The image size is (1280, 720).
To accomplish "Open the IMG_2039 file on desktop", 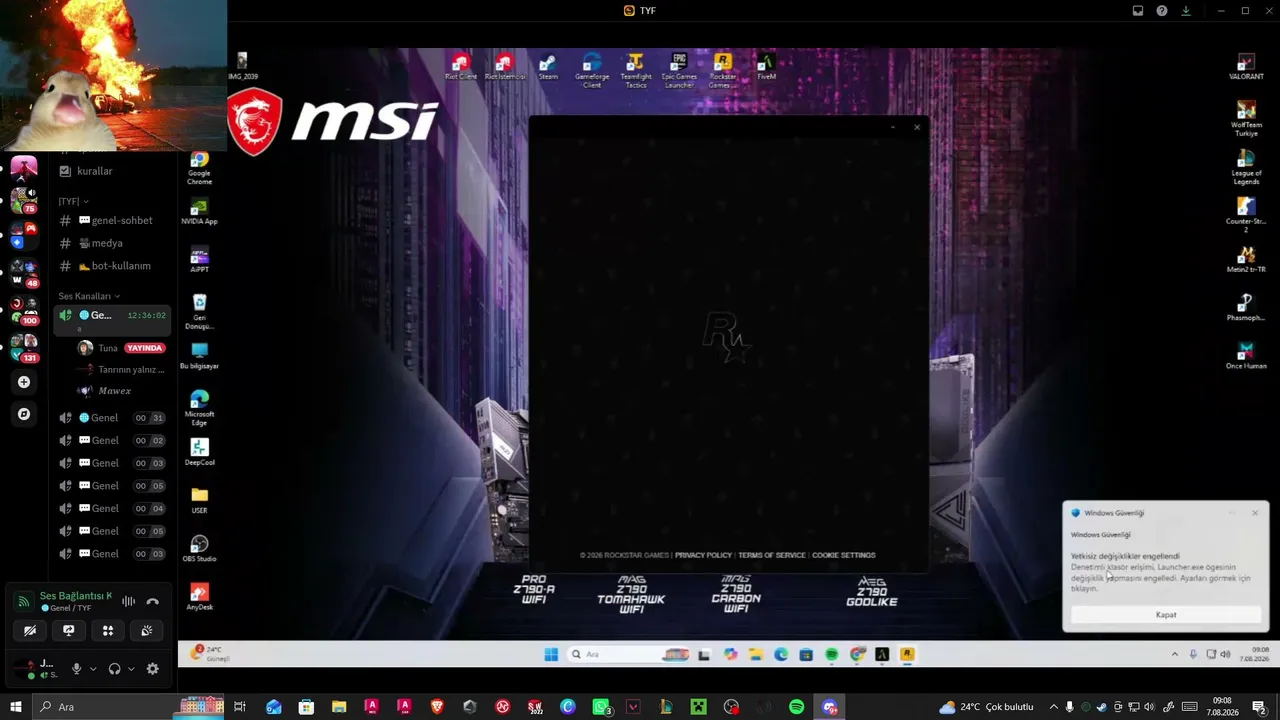I will click(242, 67).
